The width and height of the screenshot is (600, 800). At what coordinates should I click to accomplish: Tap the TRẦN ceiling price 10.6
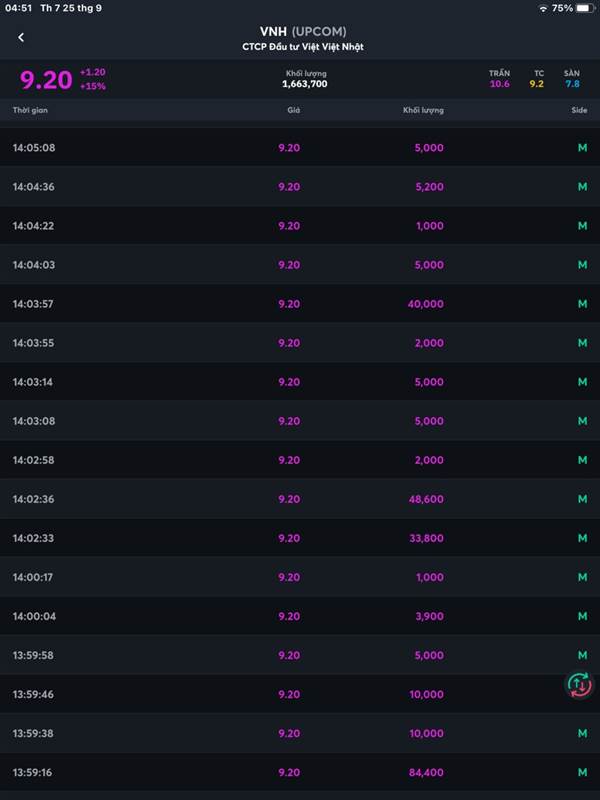499,84
